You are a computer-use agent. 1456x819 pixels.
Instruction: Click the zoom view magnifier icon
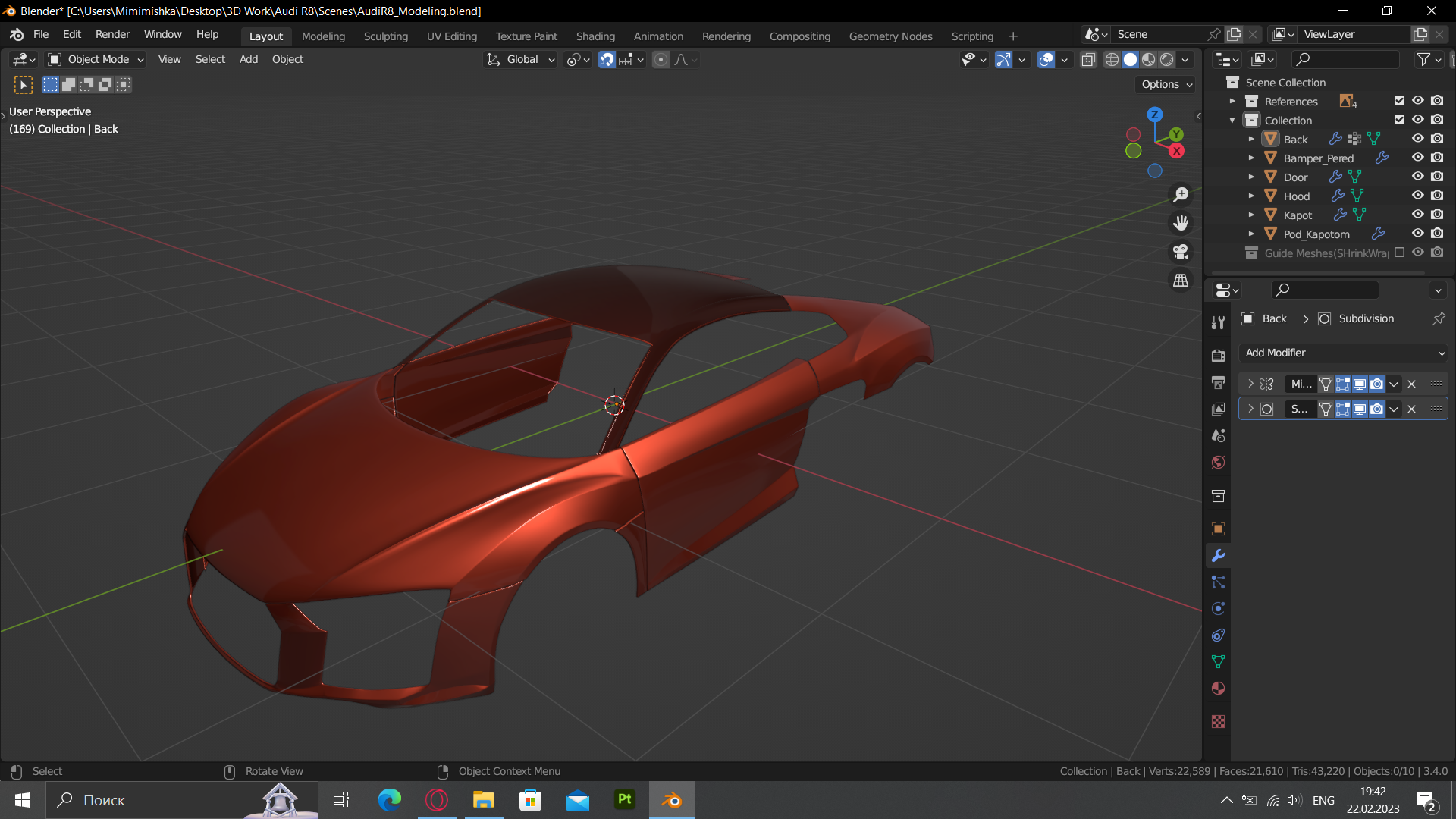coord(1181,195)
